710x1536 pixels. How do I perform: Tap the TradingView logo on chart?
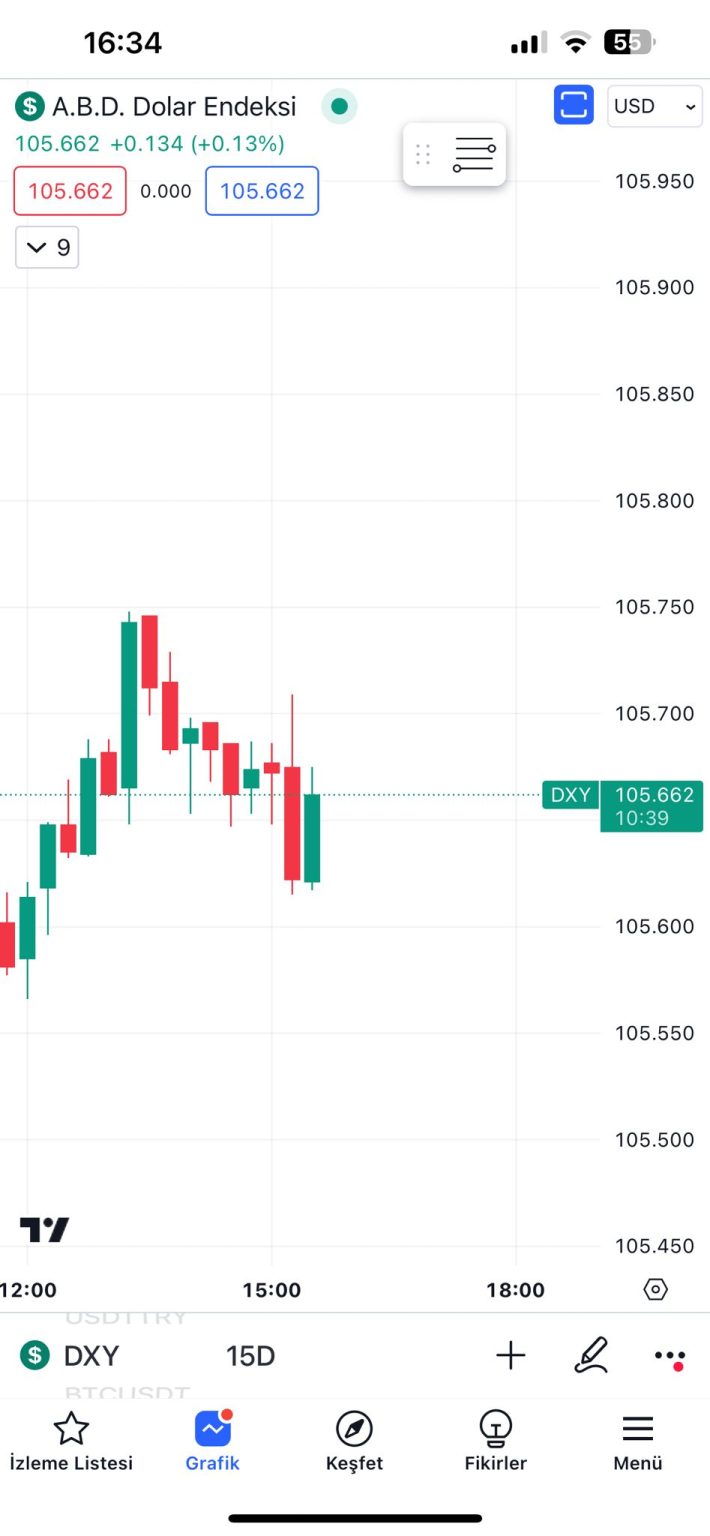pyautogui.click(x=45, y=1229)
